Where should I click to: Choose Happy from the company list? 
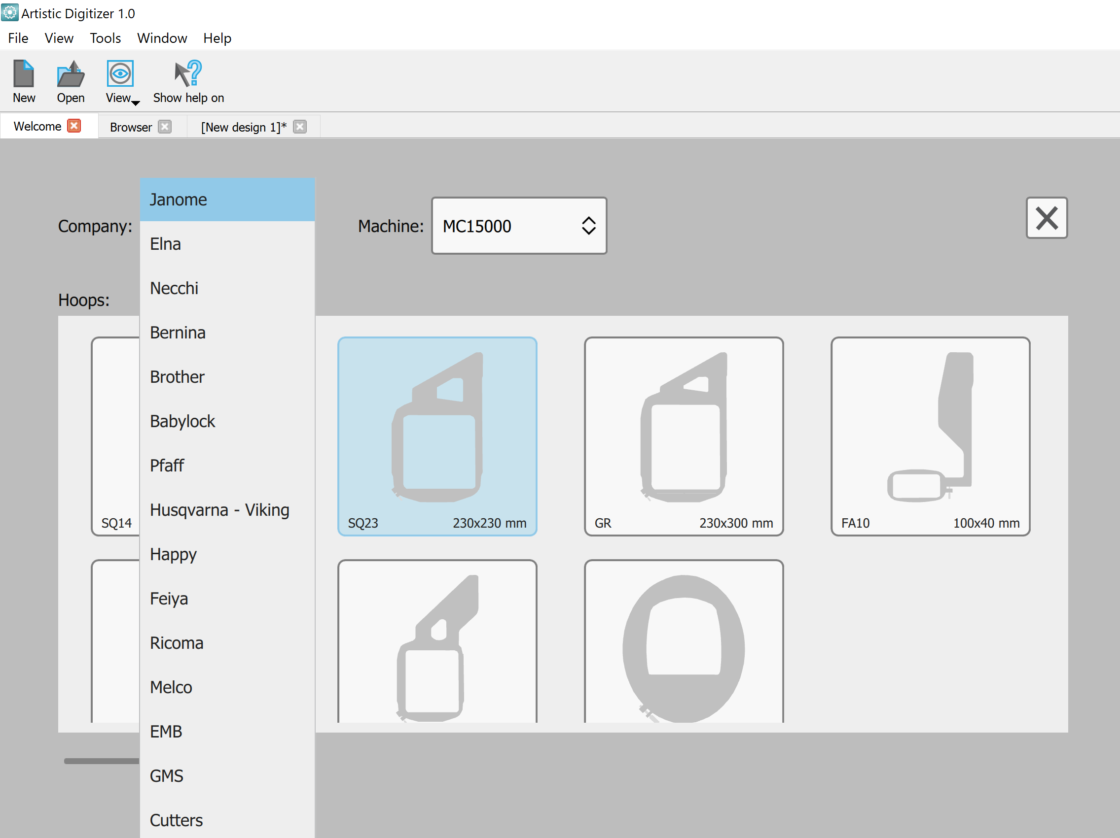click(227, 554)
